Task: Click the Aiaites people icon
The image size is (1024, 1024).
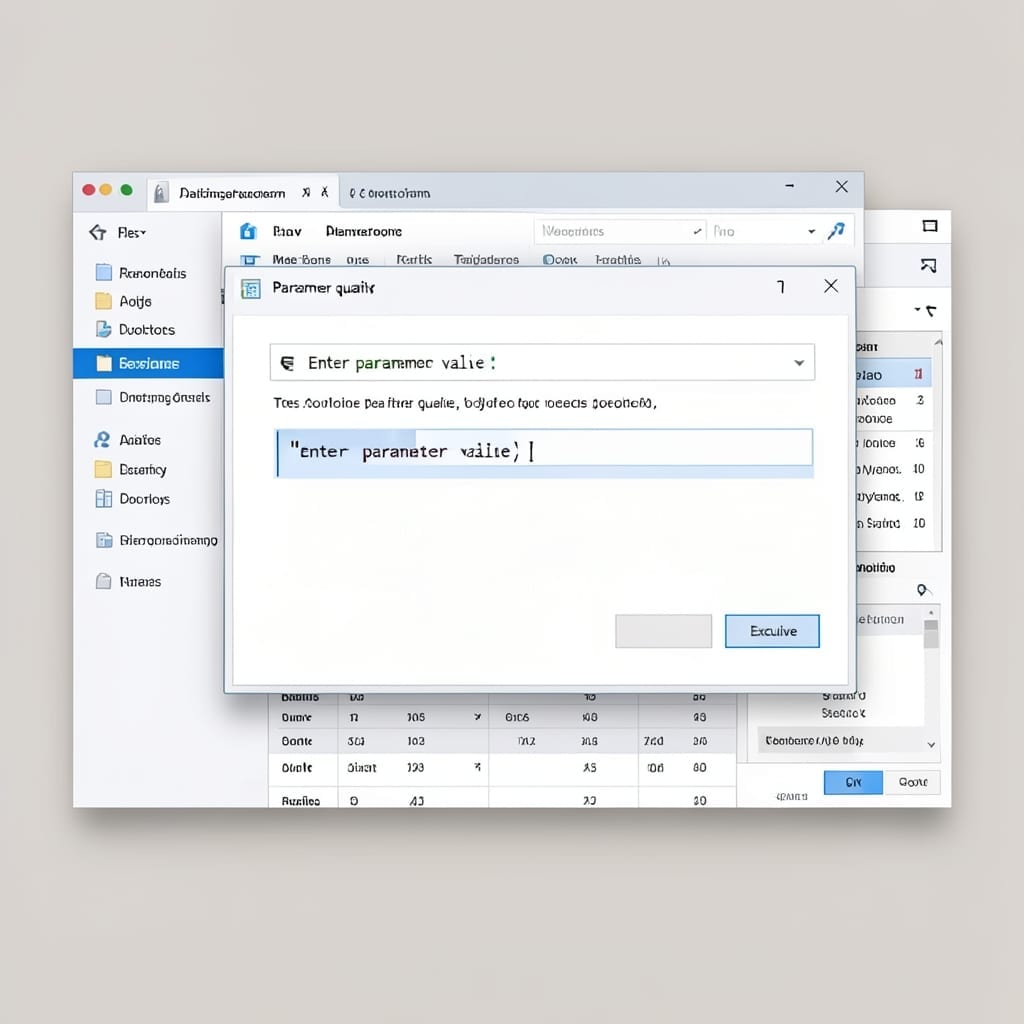Action: 102,440
